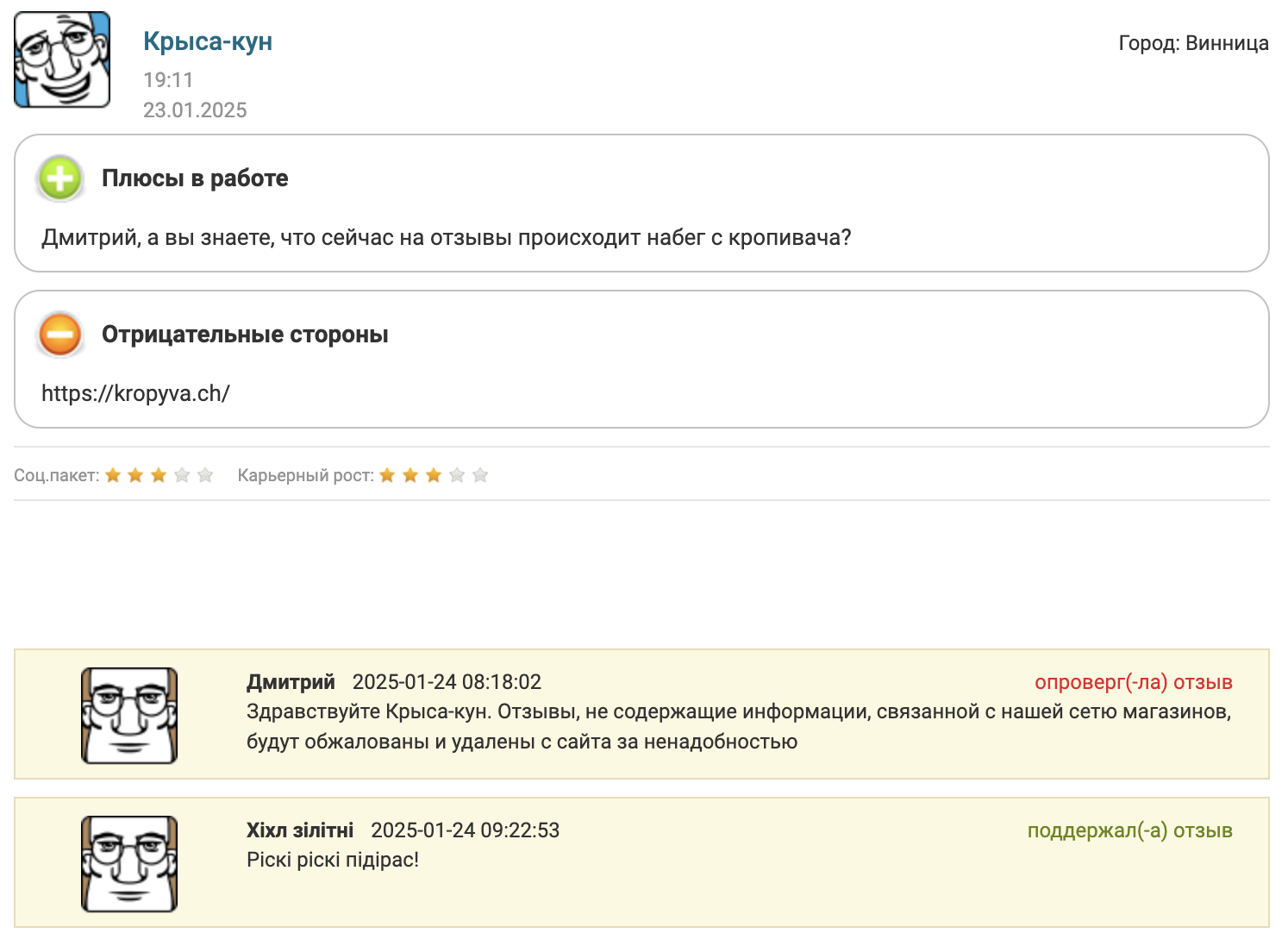Image resolution: width=1288 pixels, height=952 pixels.
Task: Click the orange minus icon
Action: (60, 335)
